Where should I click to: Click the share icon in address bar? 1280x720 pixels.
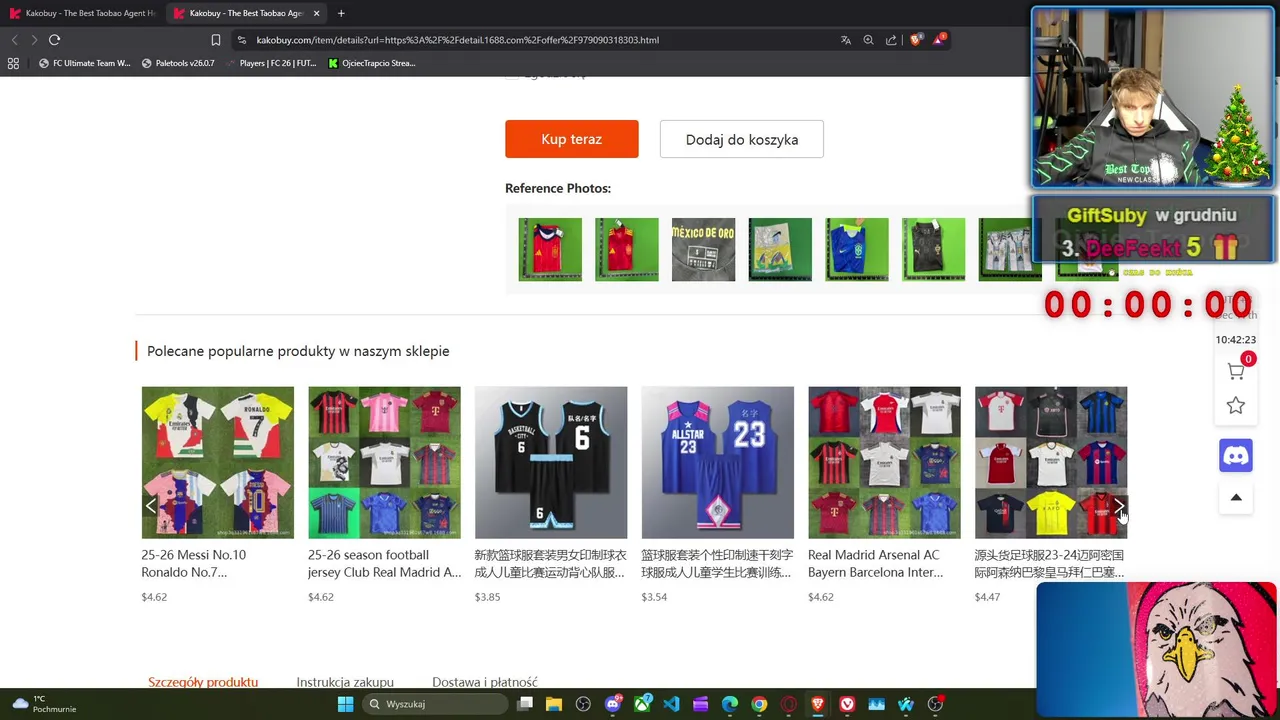click(x=891, y=40)
